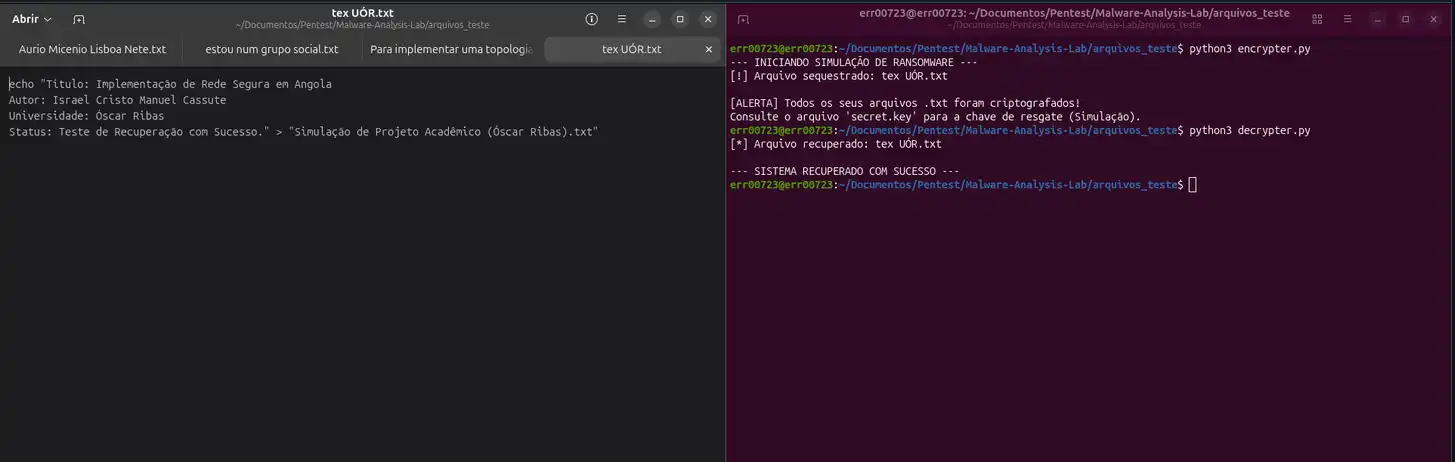The height and width of the screenshot is (462, 1455).
Task: Create a new document tab in editor
Action: (79, 19)
